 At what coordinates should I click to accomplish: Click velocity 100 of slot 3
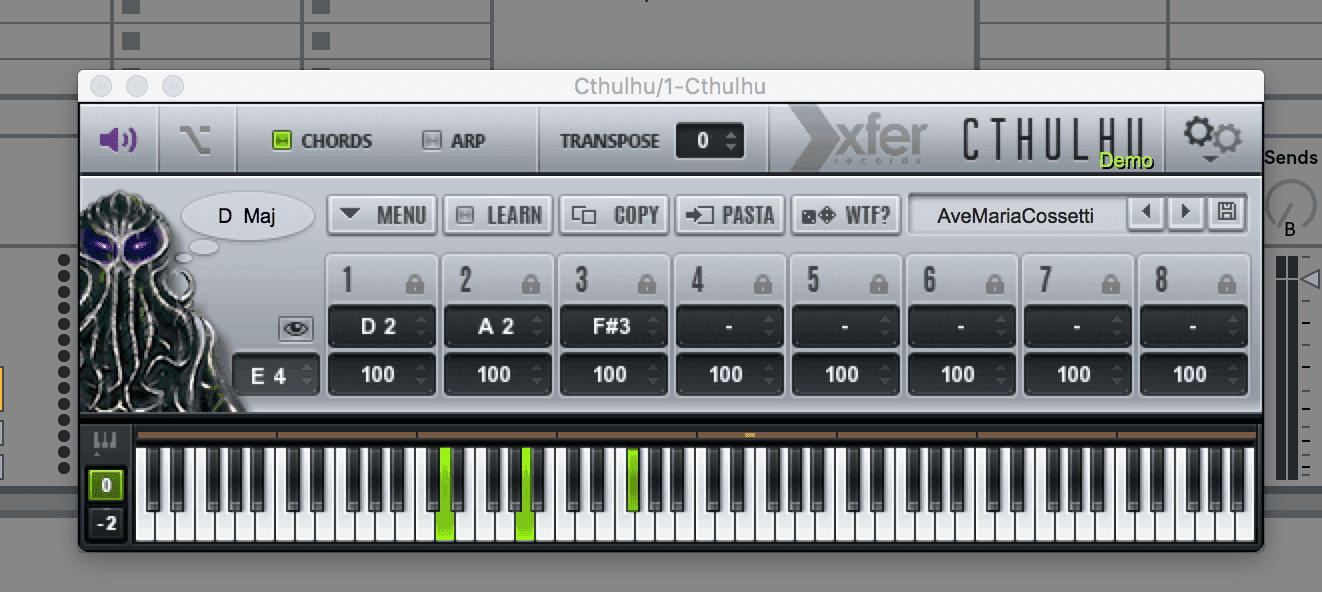[614, 375]
